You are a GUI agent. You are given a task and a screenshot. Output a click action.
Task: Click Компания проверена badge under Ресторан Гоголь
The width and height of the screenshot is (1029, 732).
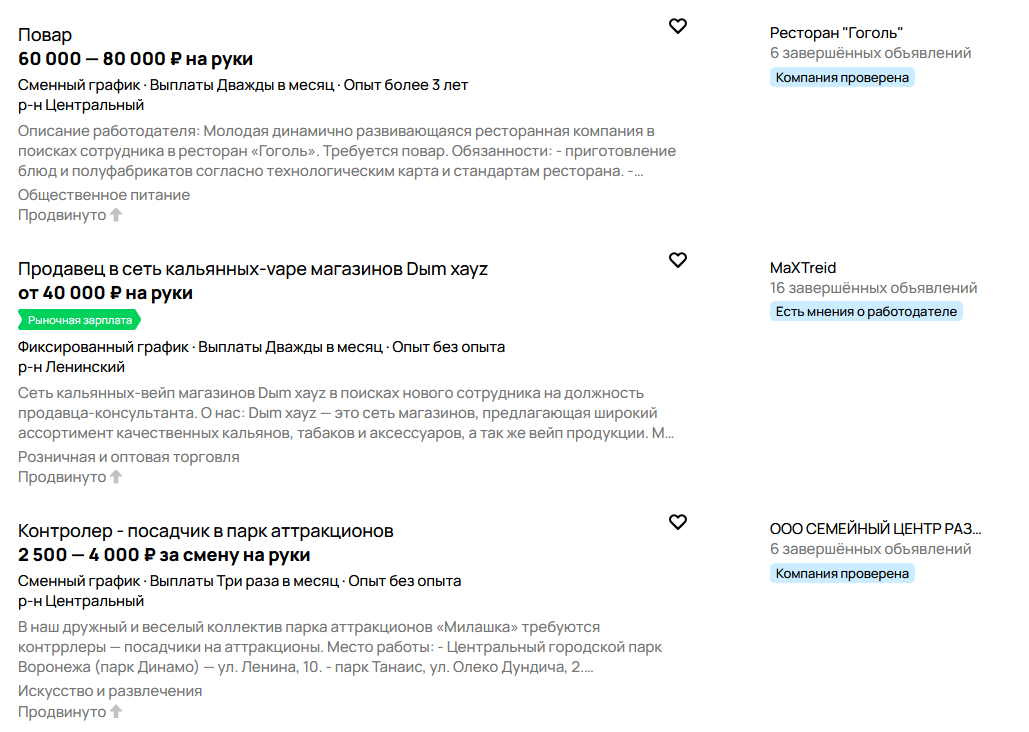(x=842, y=77)
